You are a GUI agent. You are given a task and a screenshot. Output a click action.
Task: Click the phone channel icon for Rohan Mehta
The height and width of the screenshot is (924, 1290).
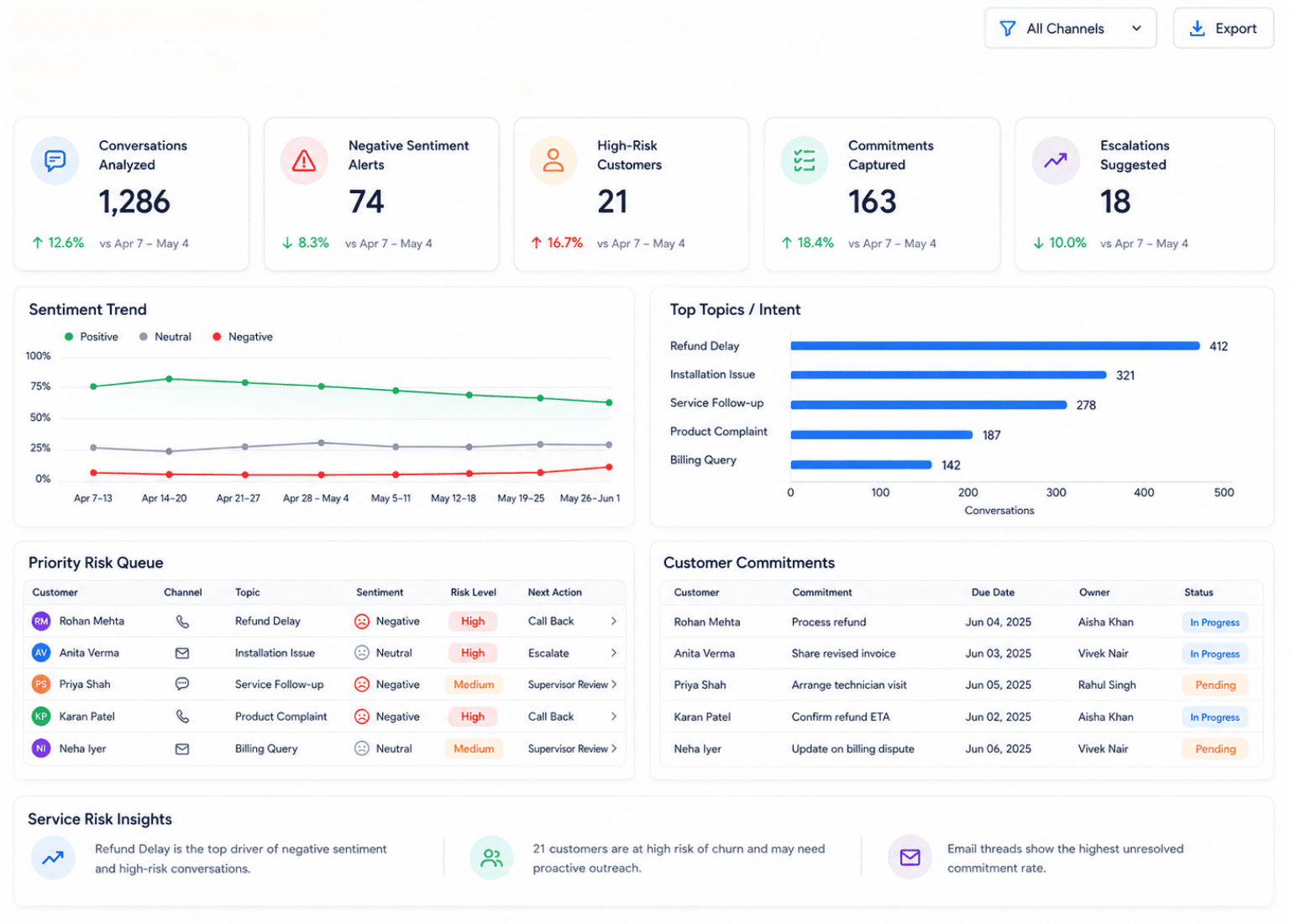point(182,622)
